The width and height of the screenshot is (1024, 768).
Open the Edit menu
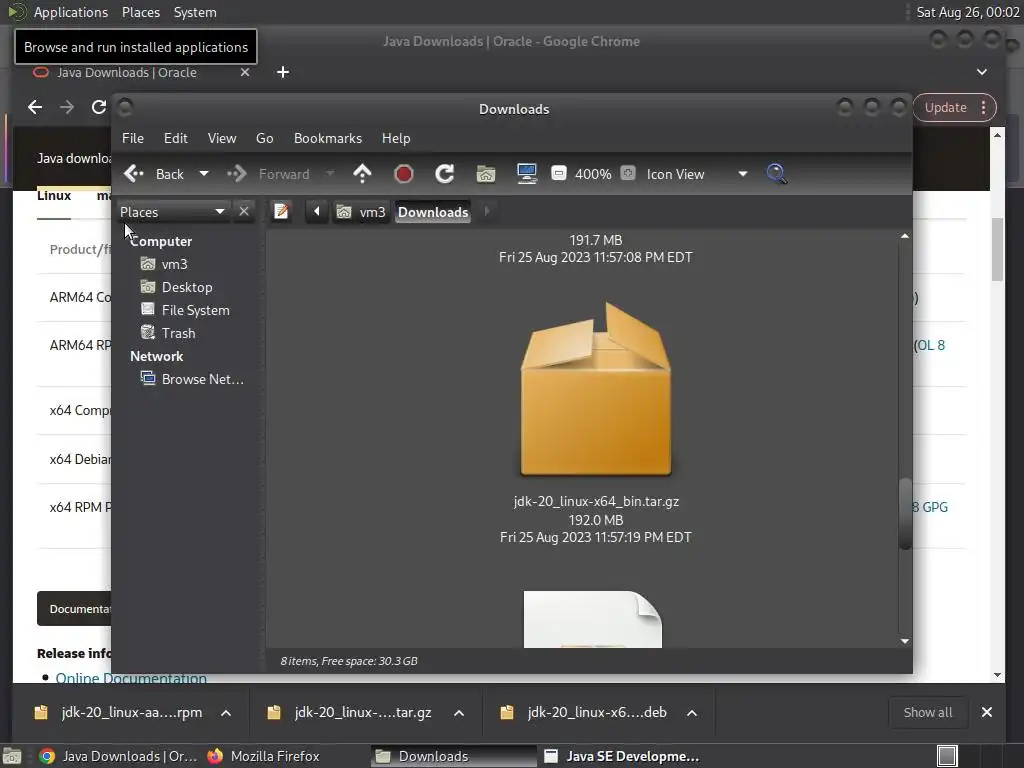tap(176, 138)
